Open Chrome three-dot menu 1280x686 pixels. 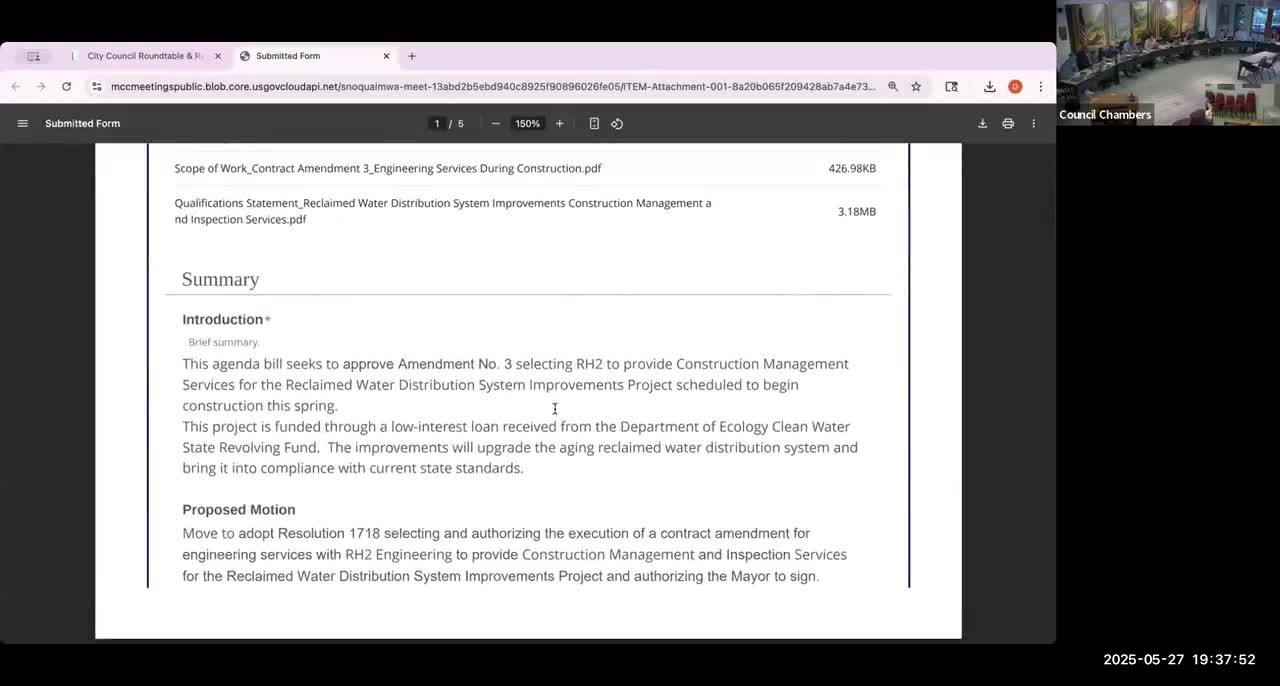pyautogui.click(x=1040, y=87)
